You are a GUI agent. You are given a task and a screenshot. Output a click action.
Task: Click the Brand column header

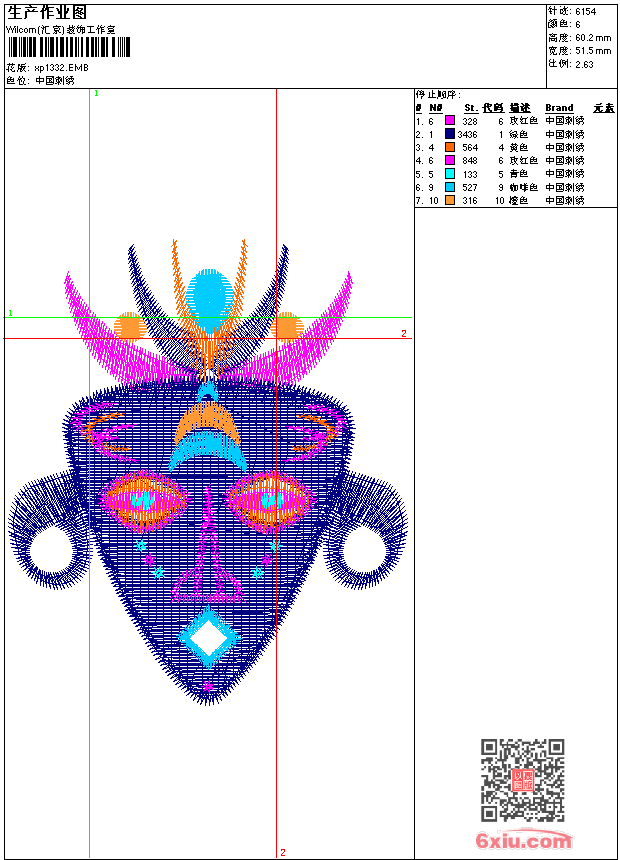559,108
